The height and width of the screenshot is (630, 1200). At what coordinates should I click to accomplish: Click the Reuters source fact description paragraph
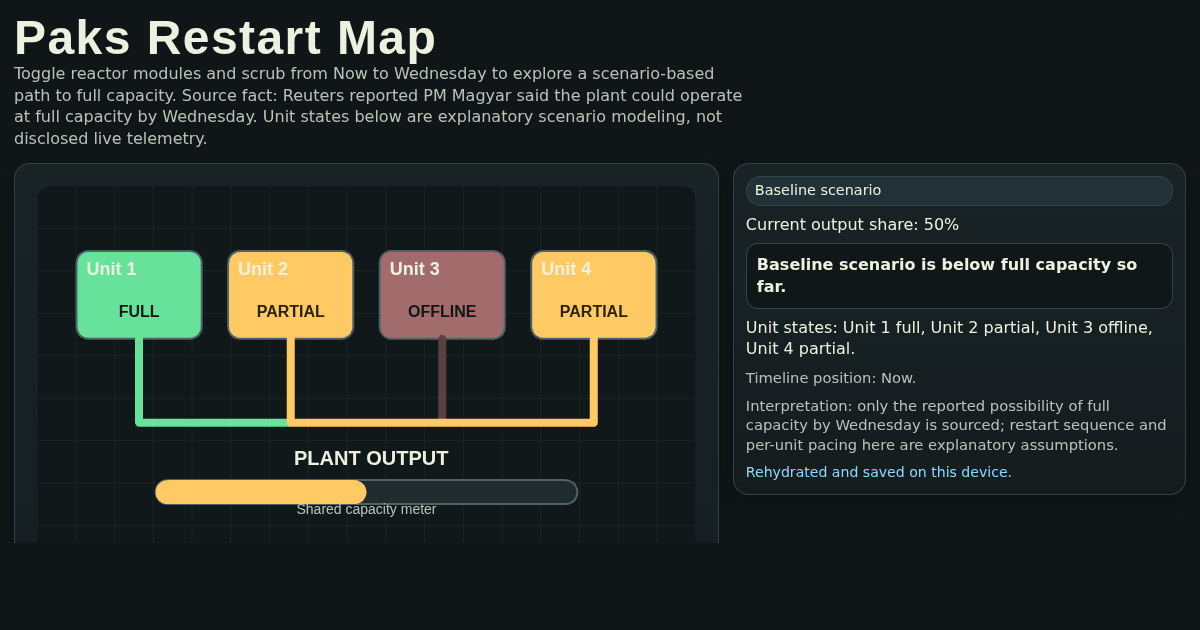click(380, 106)
